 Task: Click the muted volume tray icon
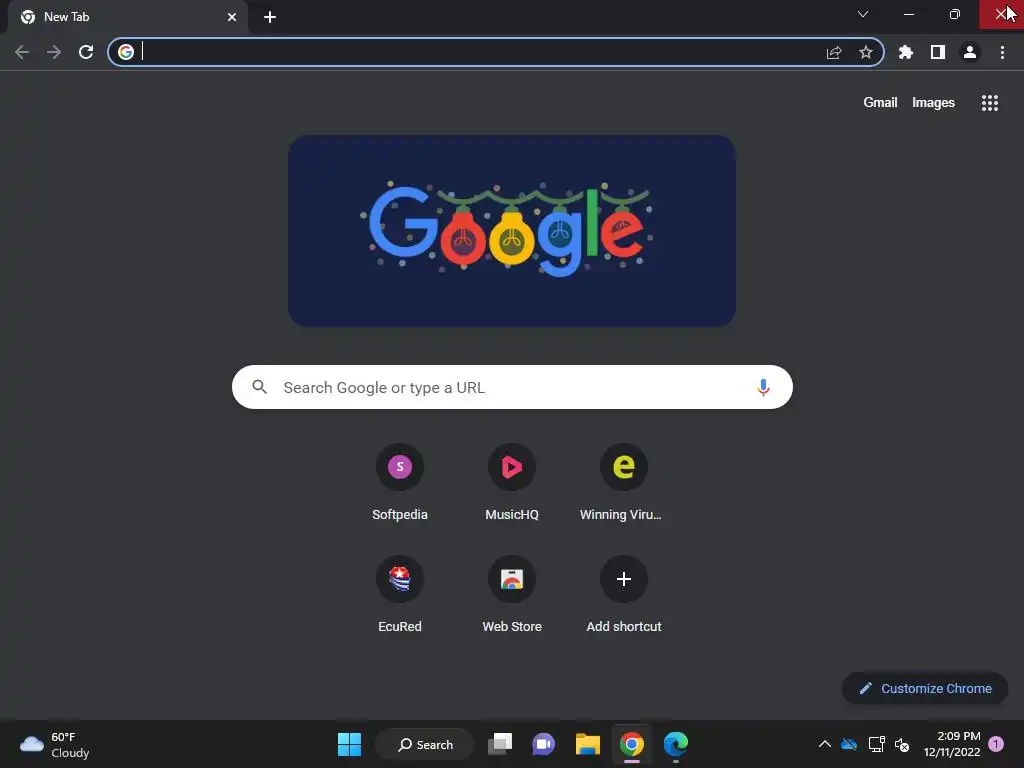(x=903, y=744)
